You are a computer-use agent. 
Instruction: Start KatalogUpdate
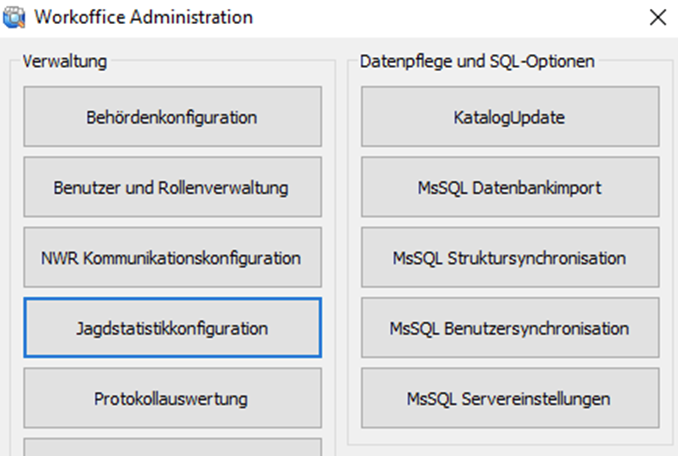pos(509,117)
